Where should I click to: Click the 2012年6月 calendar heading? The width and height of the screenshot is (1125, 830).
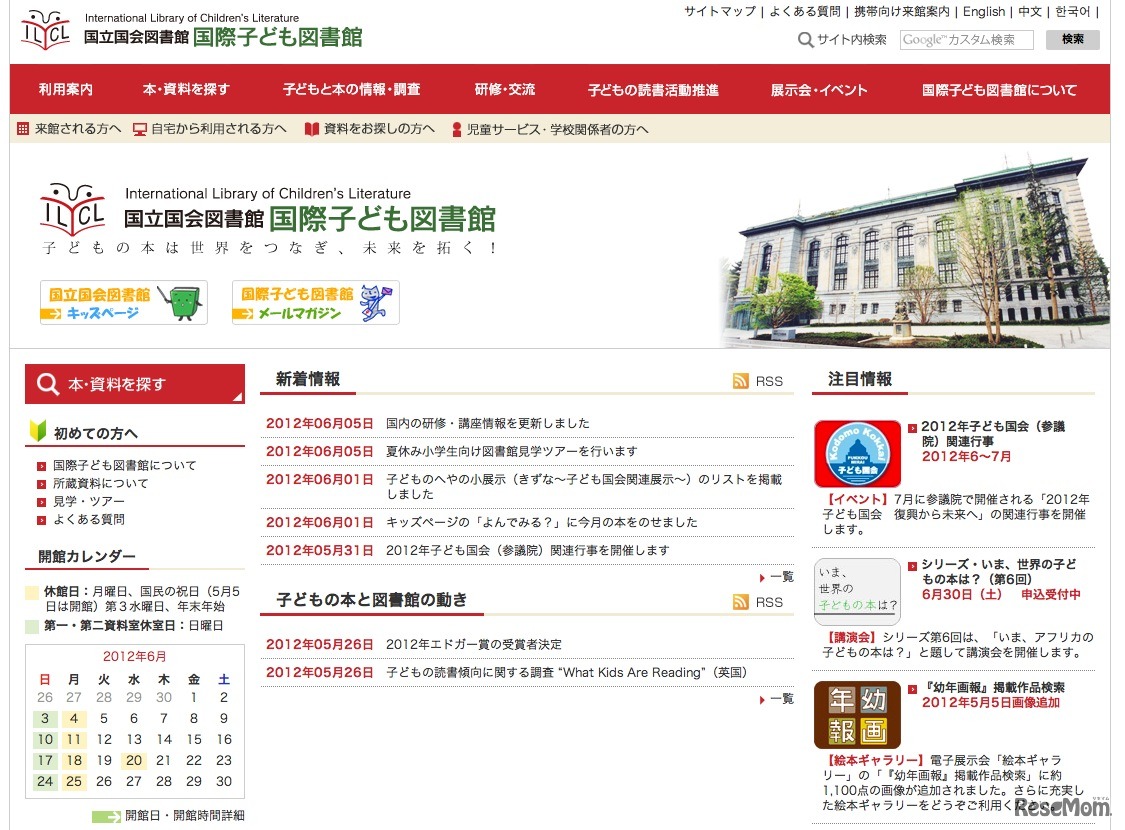pyautogui.click(x=134, y=656)
